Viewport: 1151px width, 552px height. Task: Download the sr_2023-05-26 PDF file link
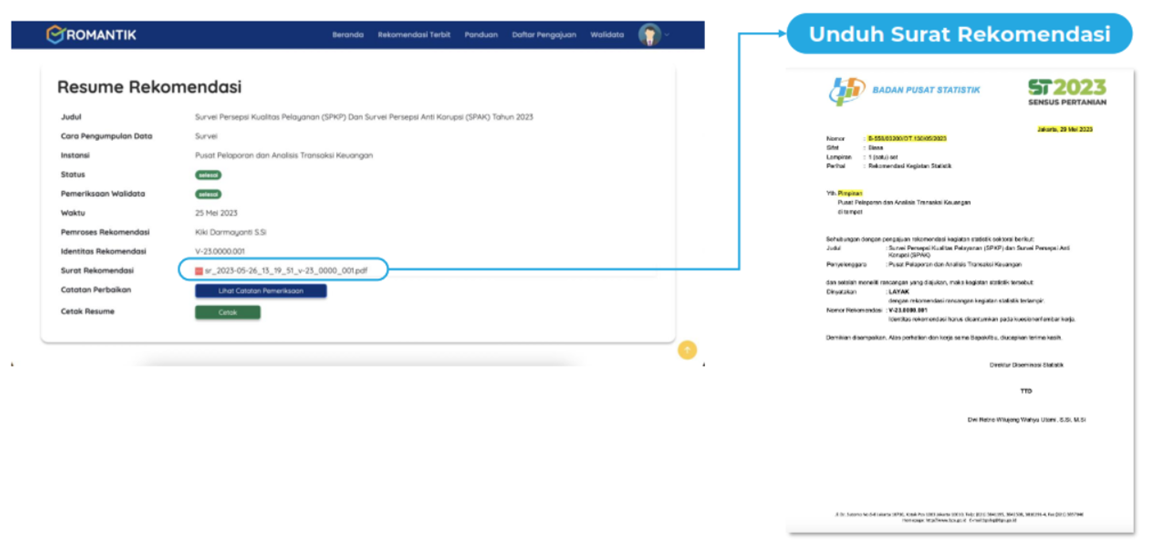286,271
